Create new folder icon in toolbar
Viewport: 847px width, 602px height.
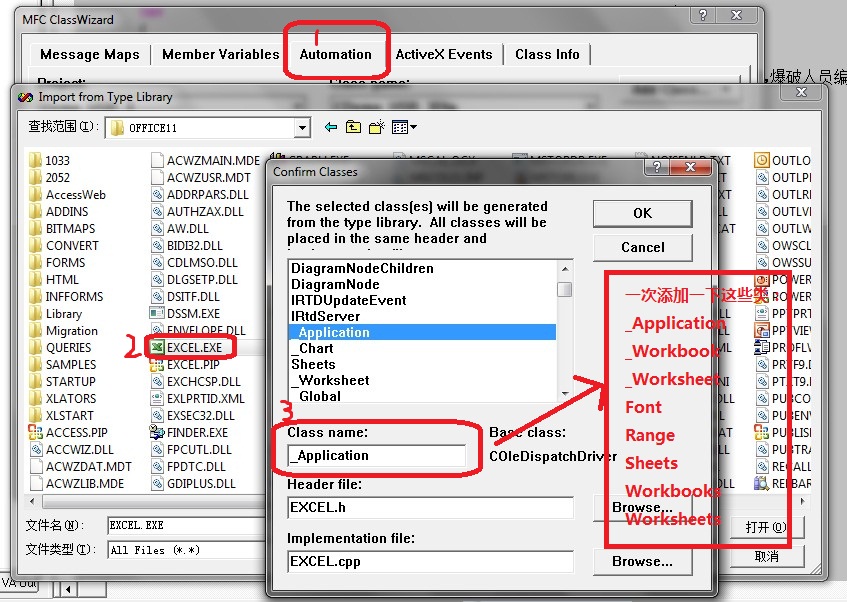377,128
